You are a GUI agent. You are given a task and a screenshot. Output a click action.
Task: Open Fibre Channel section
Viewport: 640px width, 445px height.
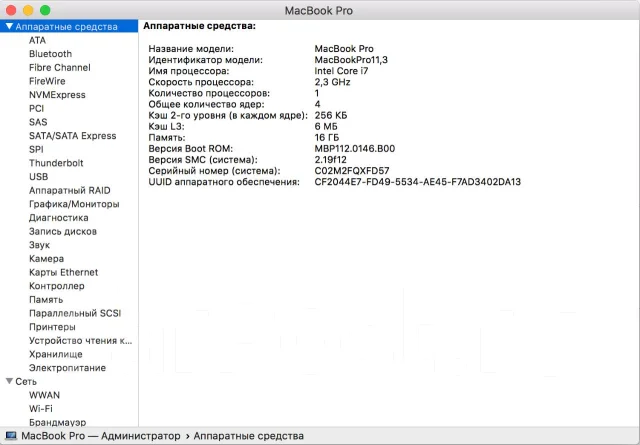(60, 67)
